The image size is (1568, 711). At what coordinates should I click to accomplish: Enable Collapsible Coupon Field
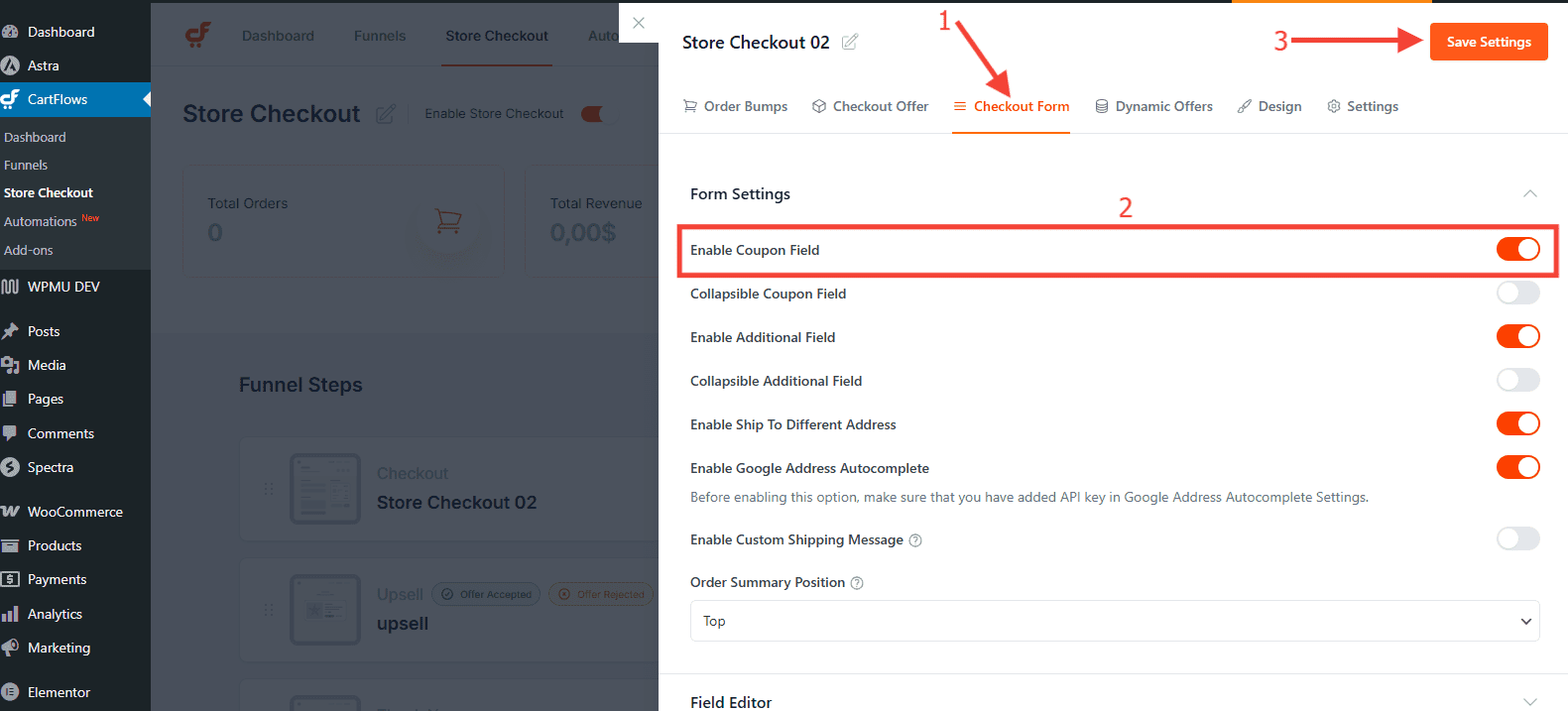point(1518,293)
